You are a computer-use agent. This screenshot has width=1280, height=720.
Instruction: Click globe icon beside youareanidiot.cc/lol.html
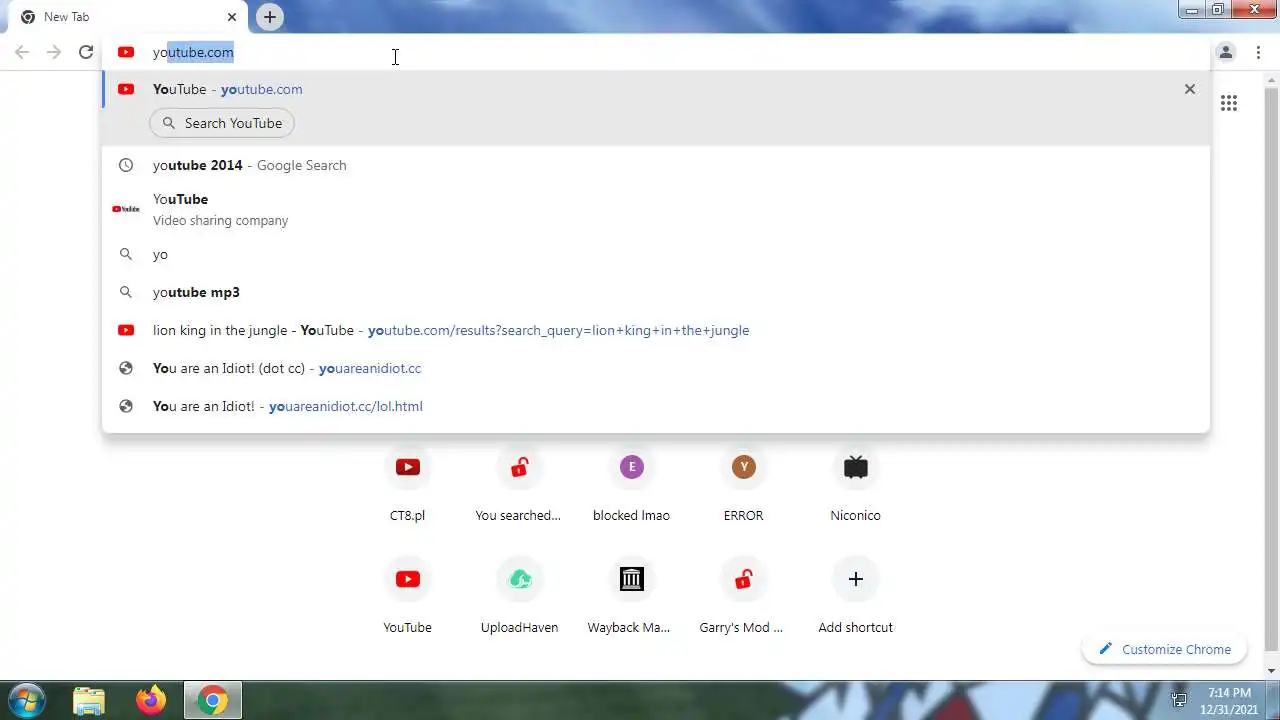click(126, 406)
